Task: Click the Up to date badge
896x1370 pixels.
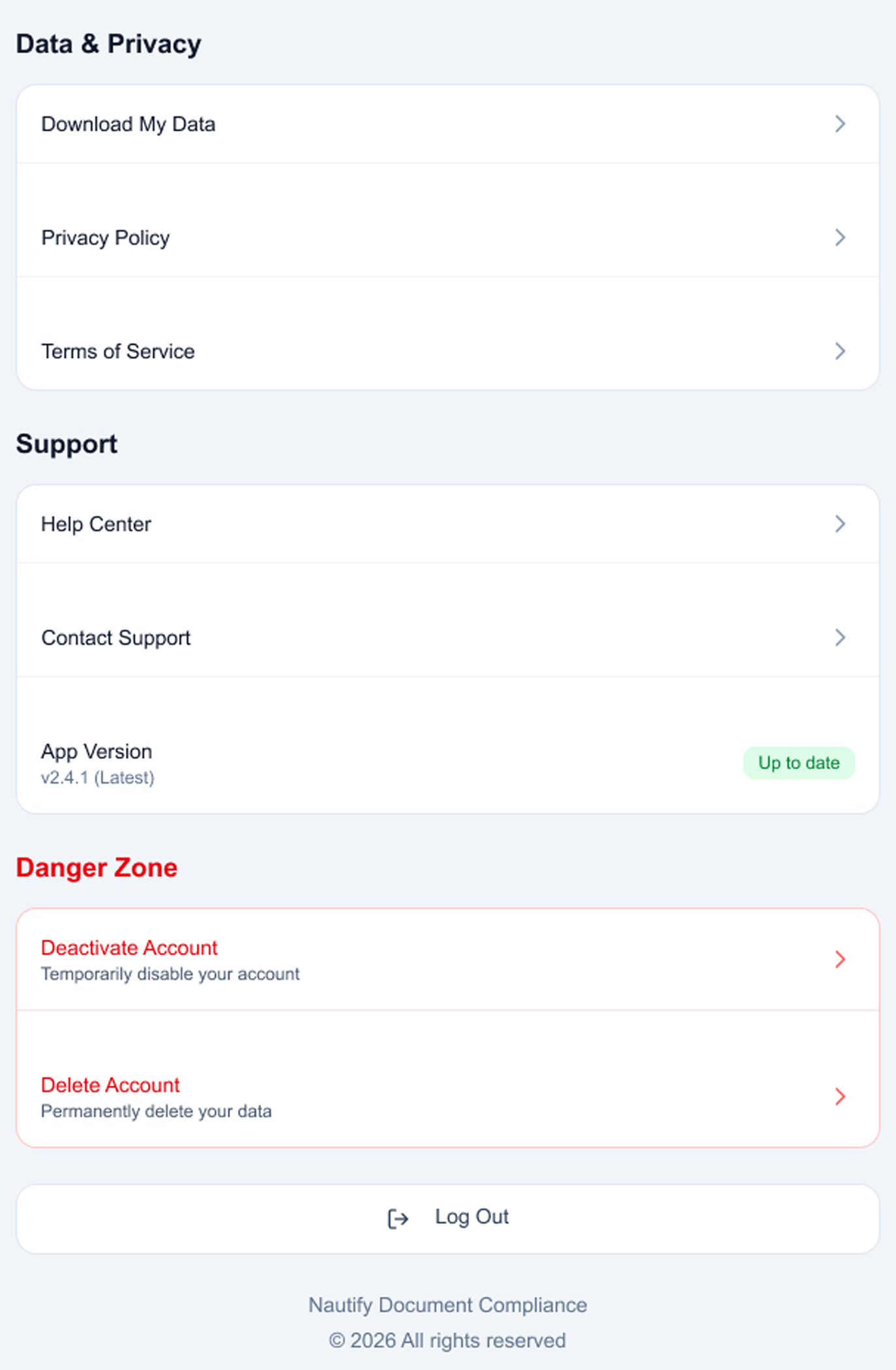Action: tap(798, 763)
